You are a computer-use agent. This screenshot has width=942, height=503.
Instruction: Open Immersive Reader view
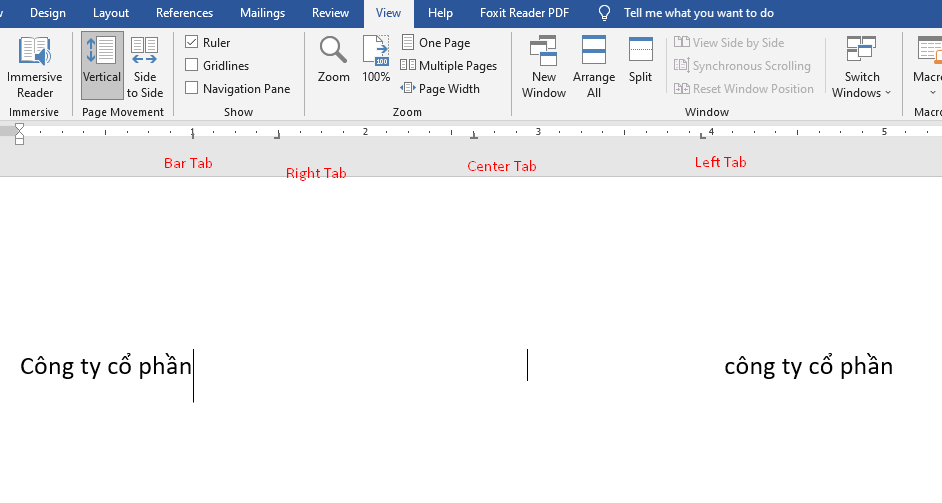[x=34, y=67]
